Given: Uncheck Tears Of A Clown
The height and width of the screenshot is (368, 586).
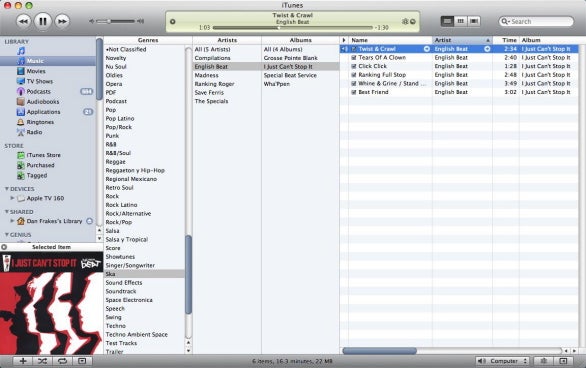Looking at the screenshot, I should click(354, 58).
